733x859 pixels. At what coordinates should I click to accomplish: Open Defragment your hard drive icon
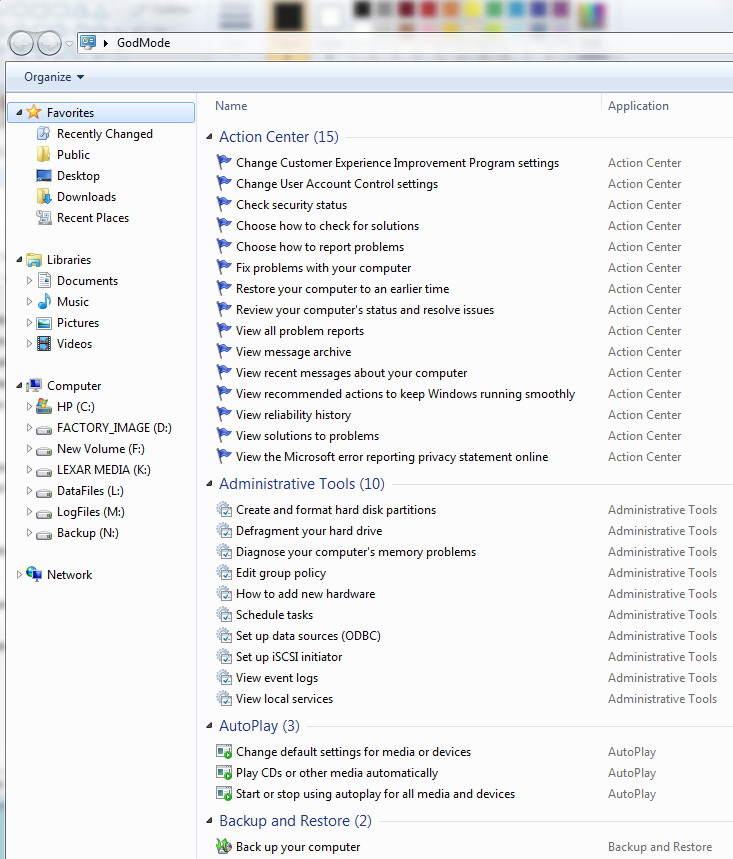point(224,530)
